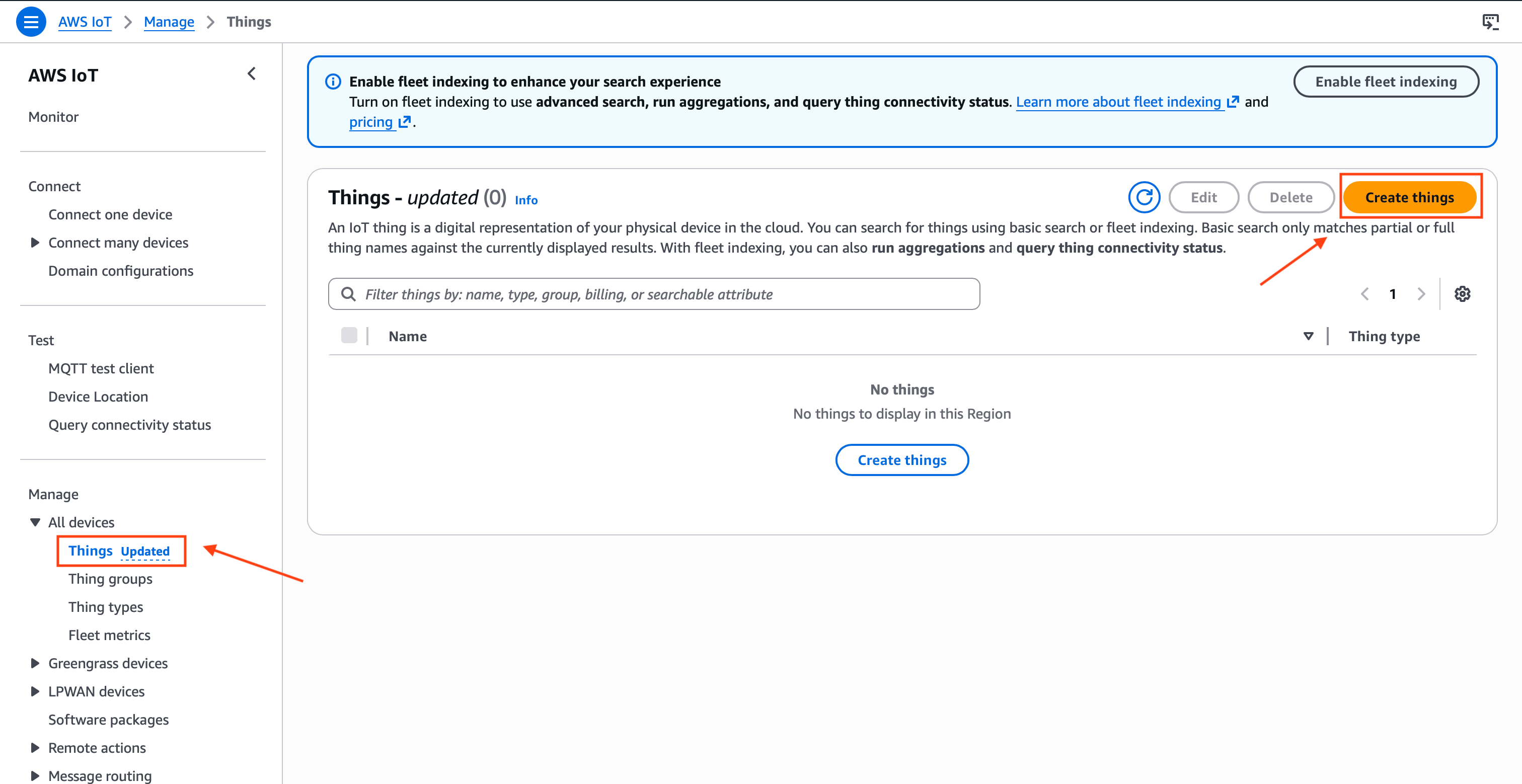This screenshot has width=1522, height=784.
Task: Select all things using the header checkbox
Action: (349, 335)
